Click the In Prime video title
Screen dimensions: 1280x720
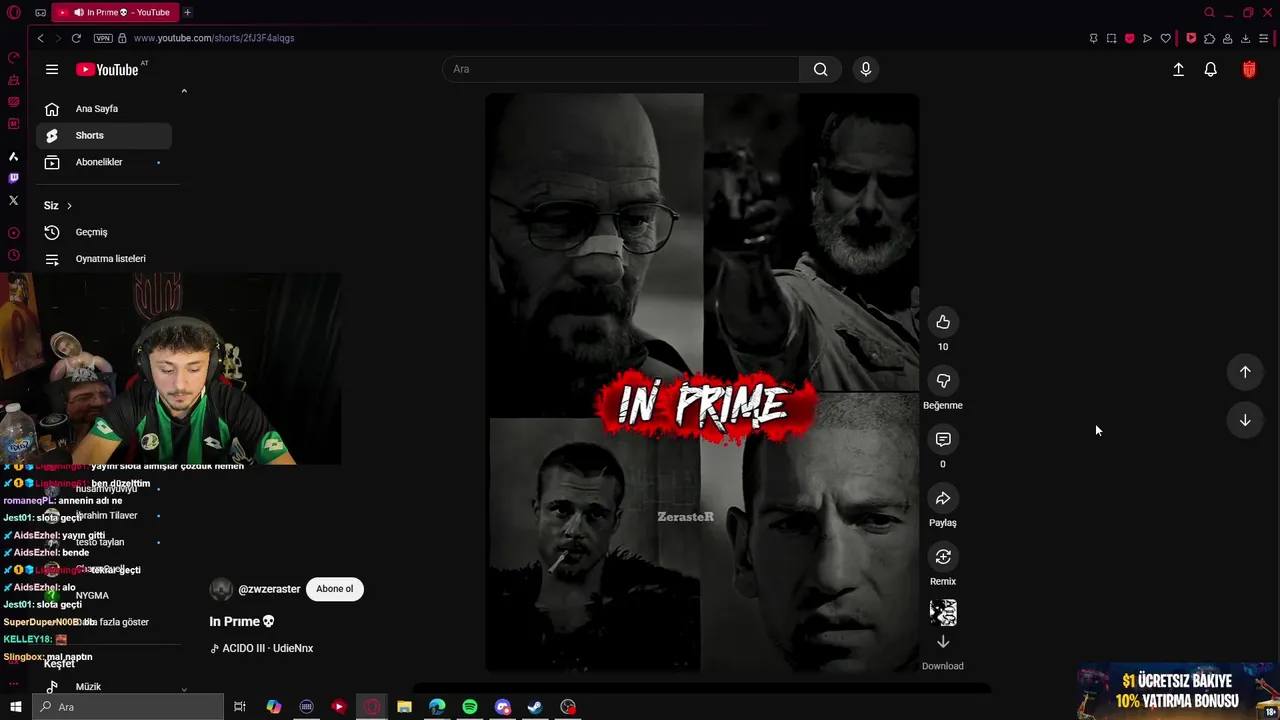pyautogui.click(x=241, y=621)
